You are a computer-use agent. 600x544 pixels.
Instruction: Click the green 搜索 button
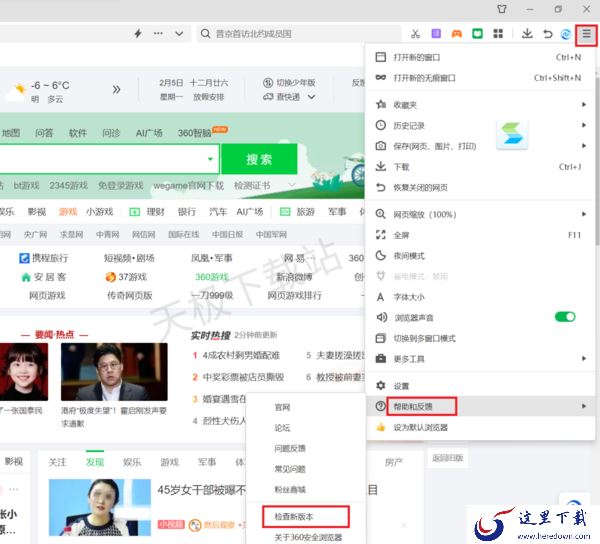click(259, 159)
